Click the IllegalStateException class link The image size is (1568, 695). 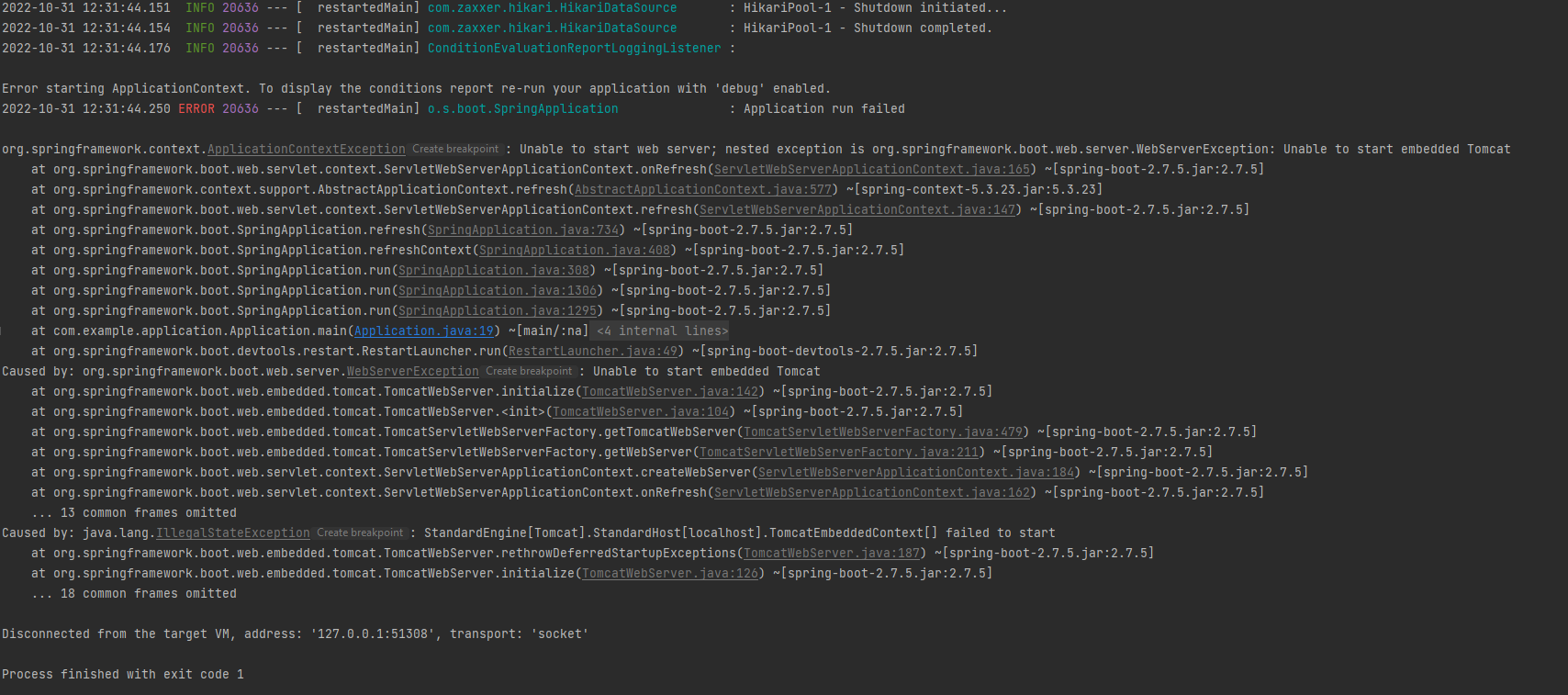click(232, 532)
